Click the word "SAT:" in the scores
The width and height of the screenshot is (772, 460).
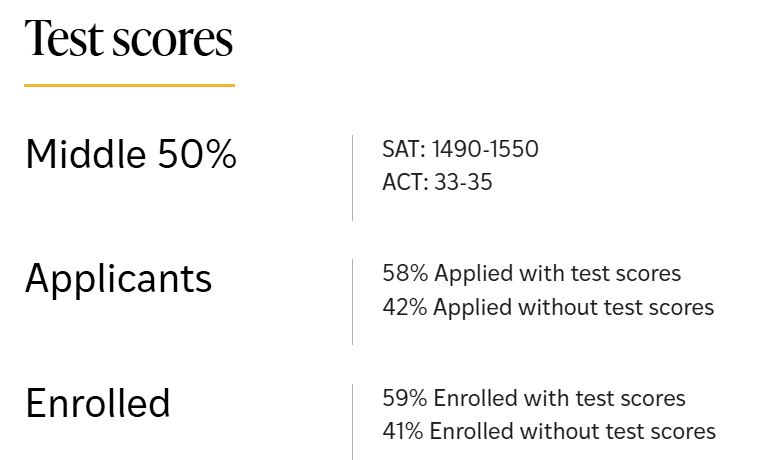pos(404,150)
